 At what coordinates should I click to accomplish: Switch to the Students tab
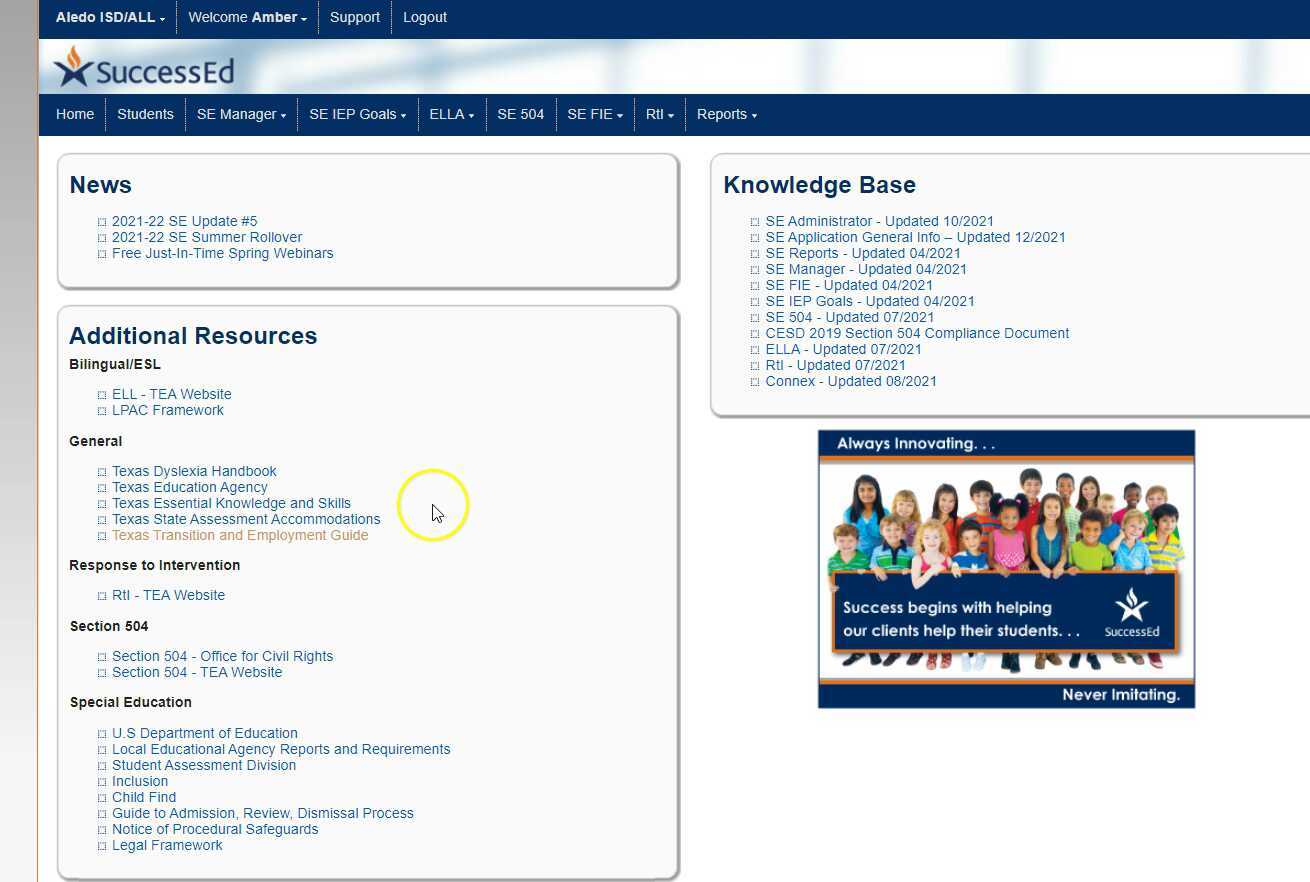coord(145,114)
